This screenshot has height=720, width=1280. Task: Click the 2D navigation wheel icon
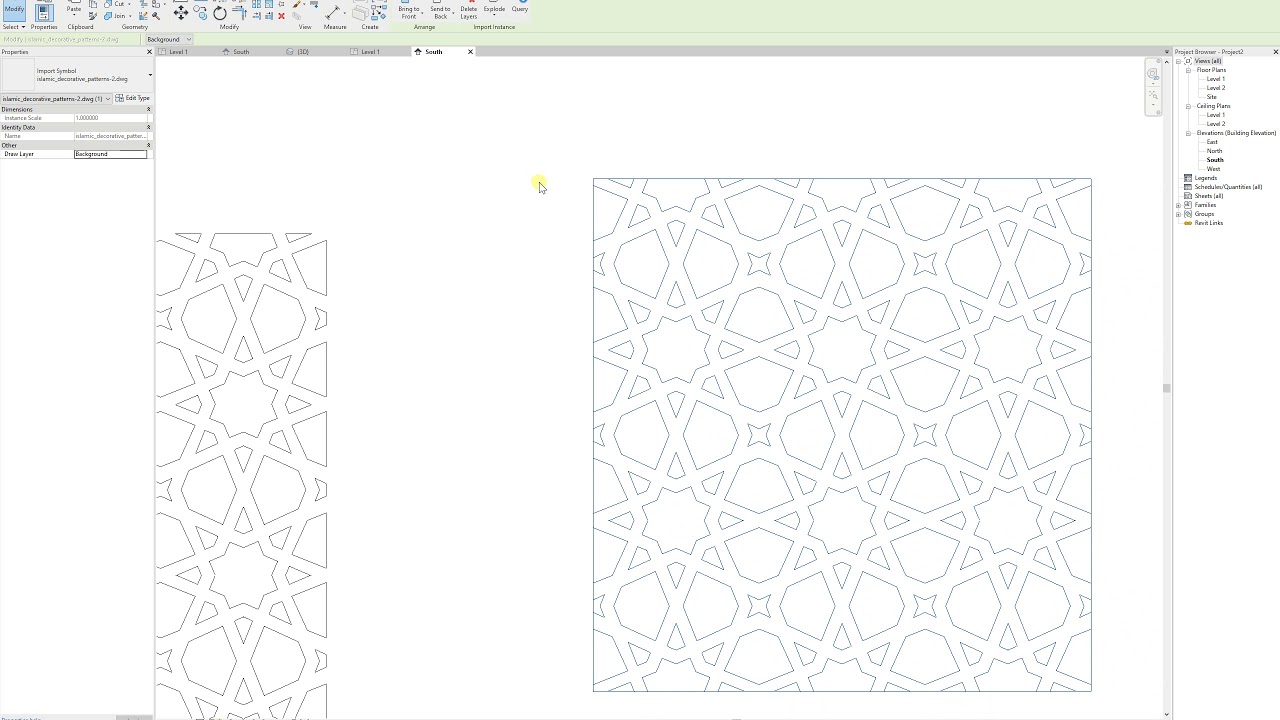point(1153,74)
